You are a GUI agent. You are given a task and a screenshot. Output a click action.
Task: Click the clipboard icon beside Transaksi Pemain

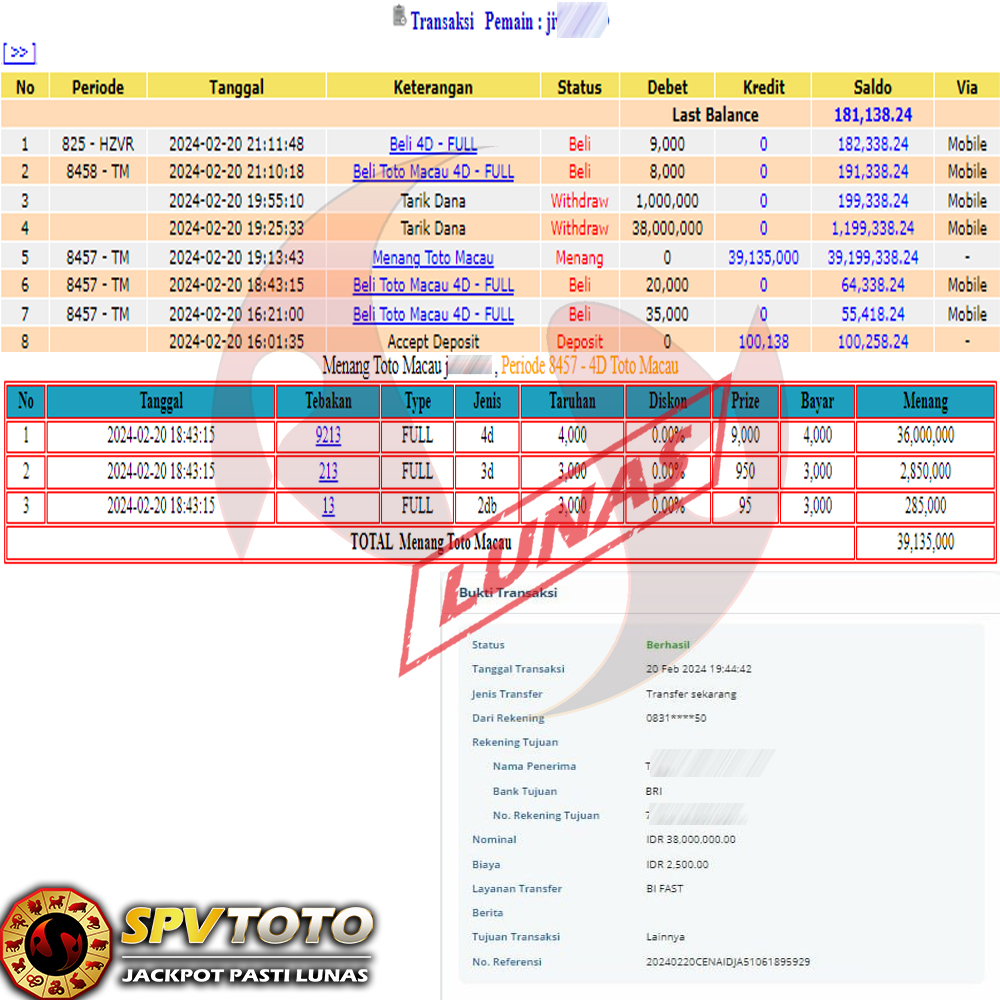399,16
